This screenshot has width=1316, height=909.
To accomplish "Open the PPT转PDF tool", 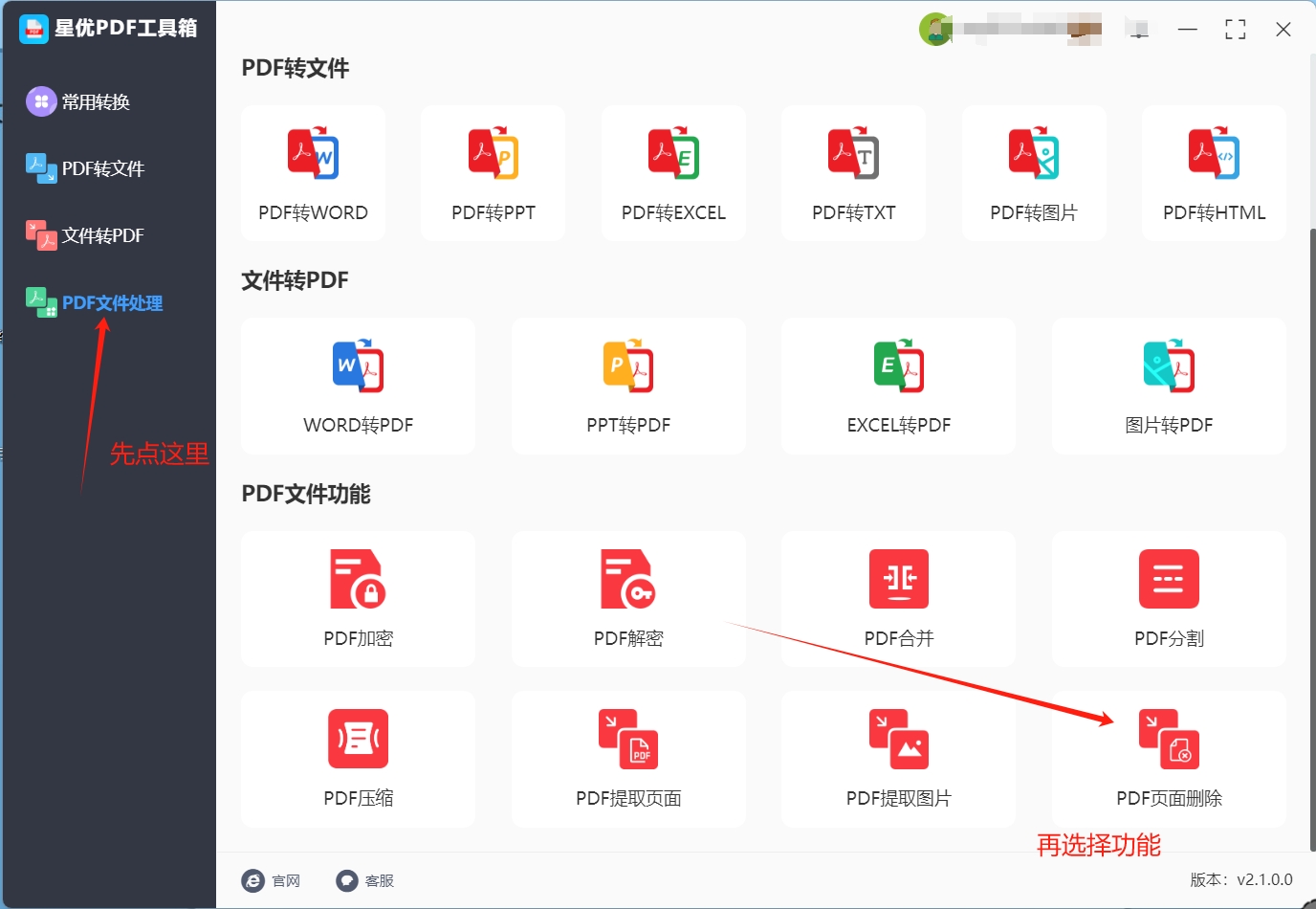I will coord(628,387).
